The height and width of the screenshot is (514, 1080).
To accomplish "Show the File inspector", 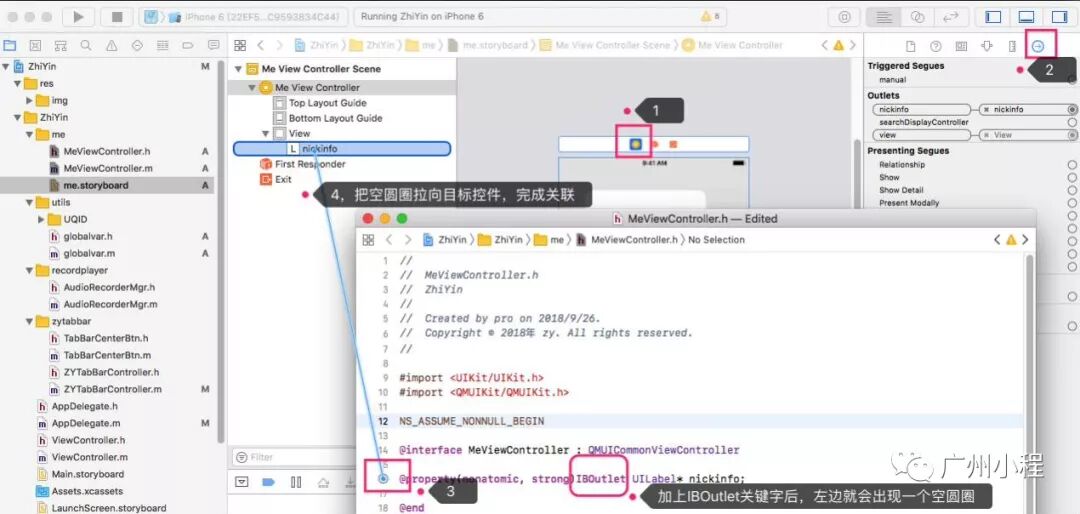I will point(910,46).
